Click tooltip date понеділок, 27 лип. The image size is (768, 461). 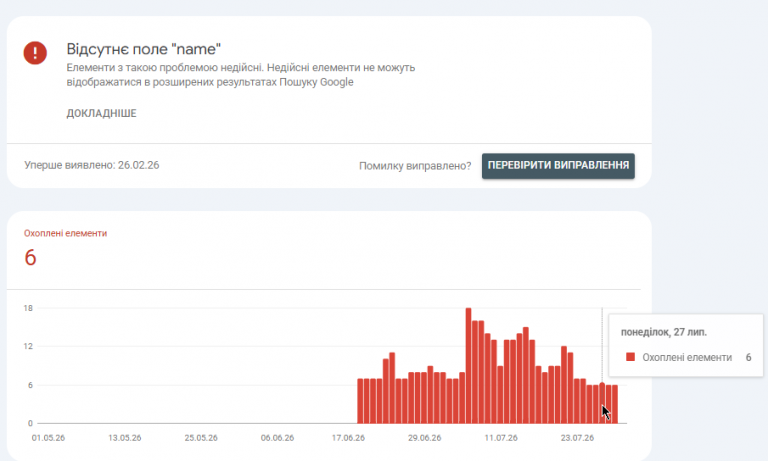(x=664, y=332)
